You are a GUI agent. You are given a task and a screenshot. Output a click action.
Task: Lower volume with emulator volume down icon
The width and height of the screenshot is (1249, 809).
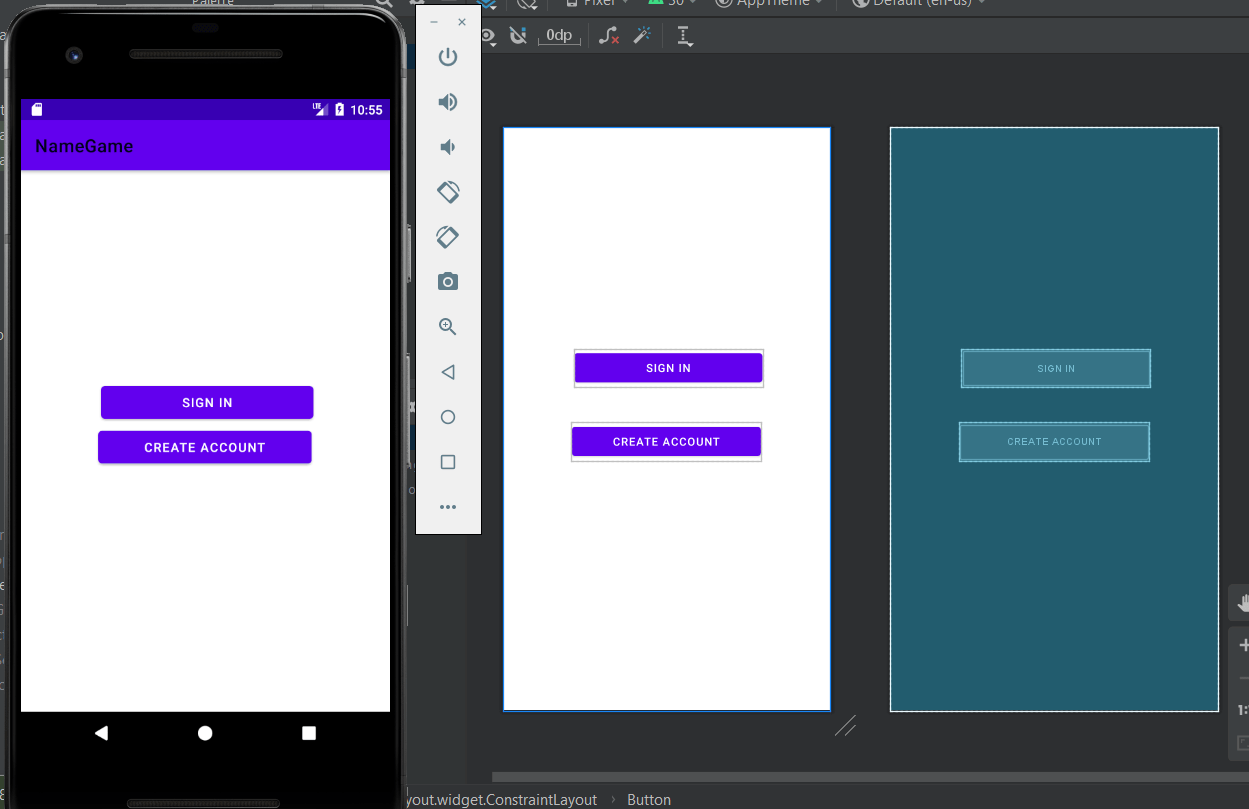448,147
